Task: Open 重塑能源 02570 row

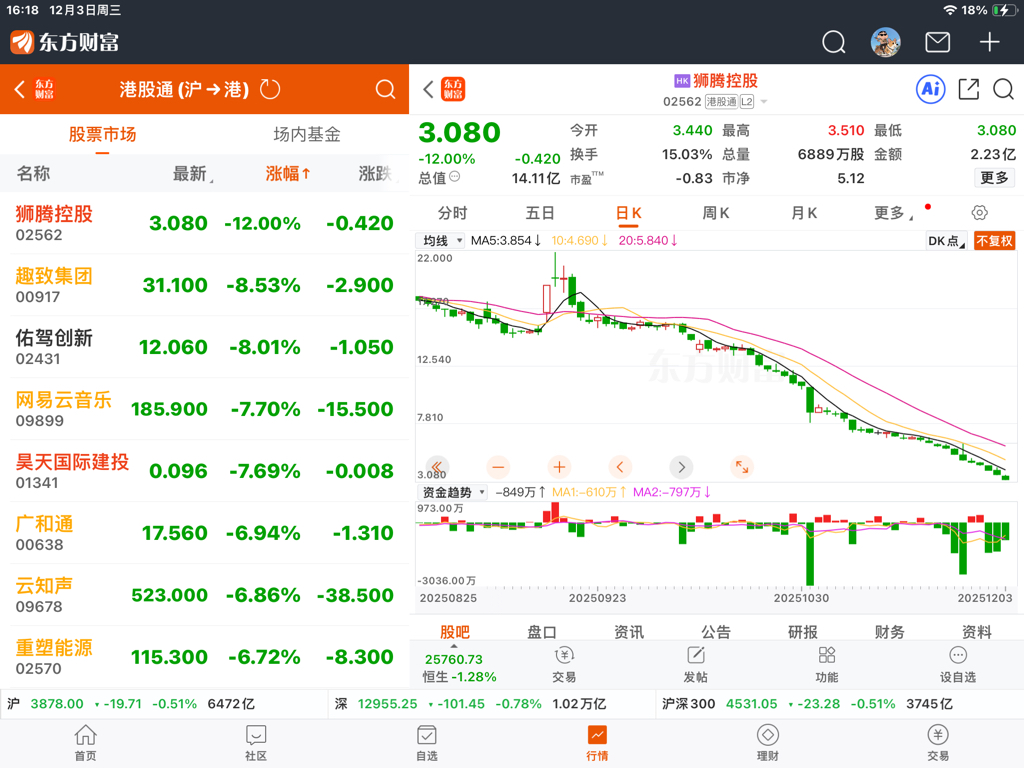Action: (x=204, y=657)
